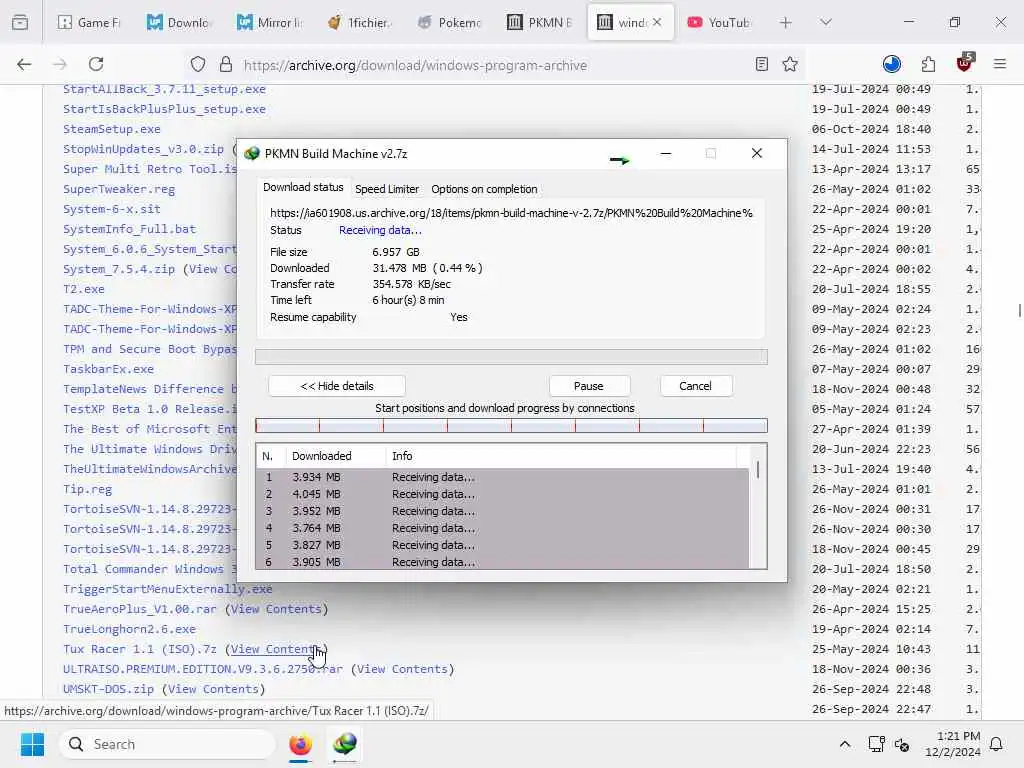Open the Windows Start menu
1024x768 pixels.
[32, 744]
